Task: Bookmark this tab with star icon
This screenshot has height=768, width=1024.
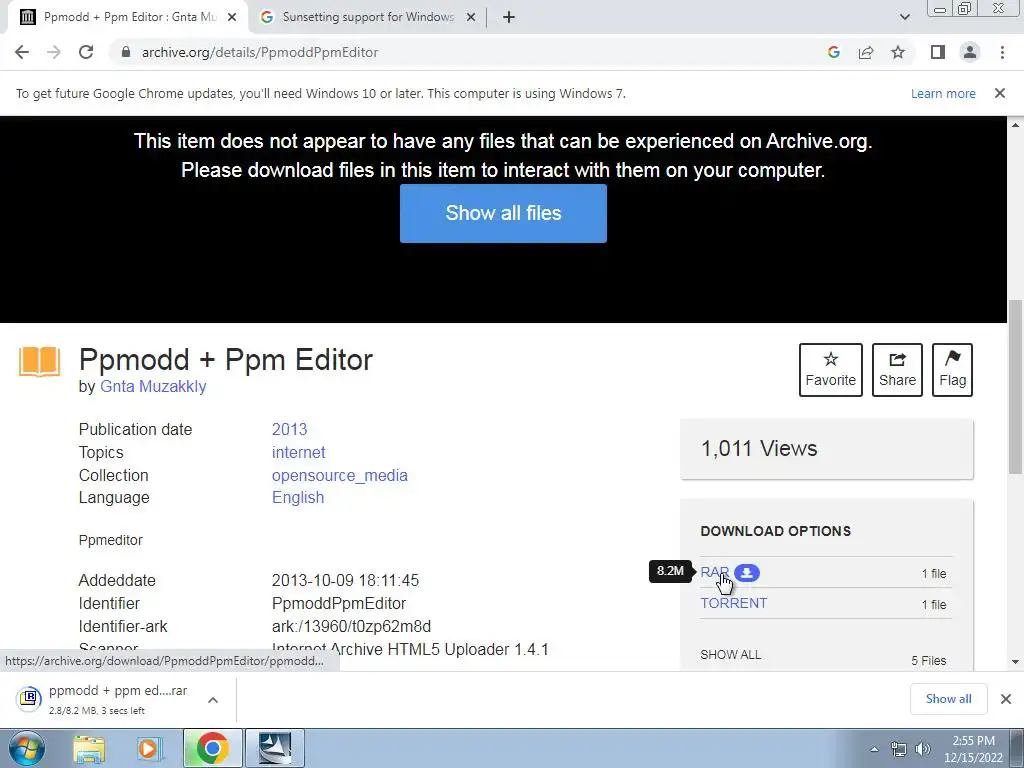Action: [x=898, y=52]
